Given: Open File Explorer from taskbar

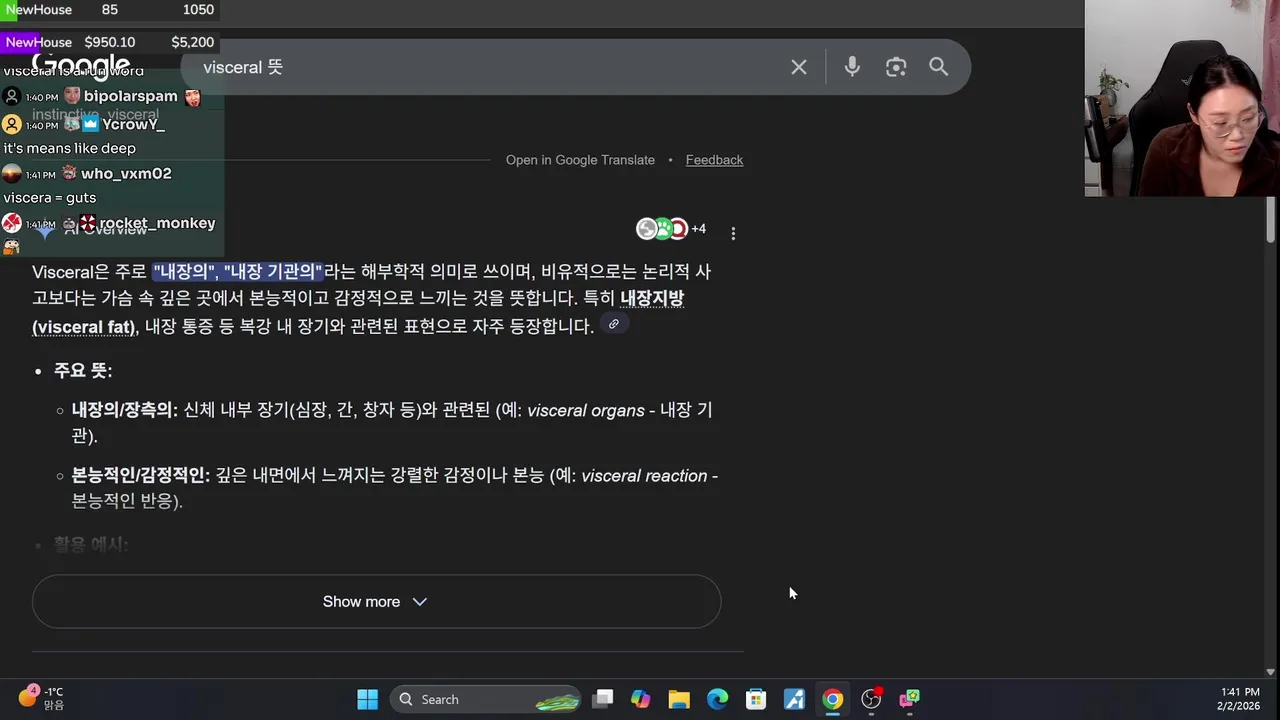Looking at the screenshot, I should point(679,699).
